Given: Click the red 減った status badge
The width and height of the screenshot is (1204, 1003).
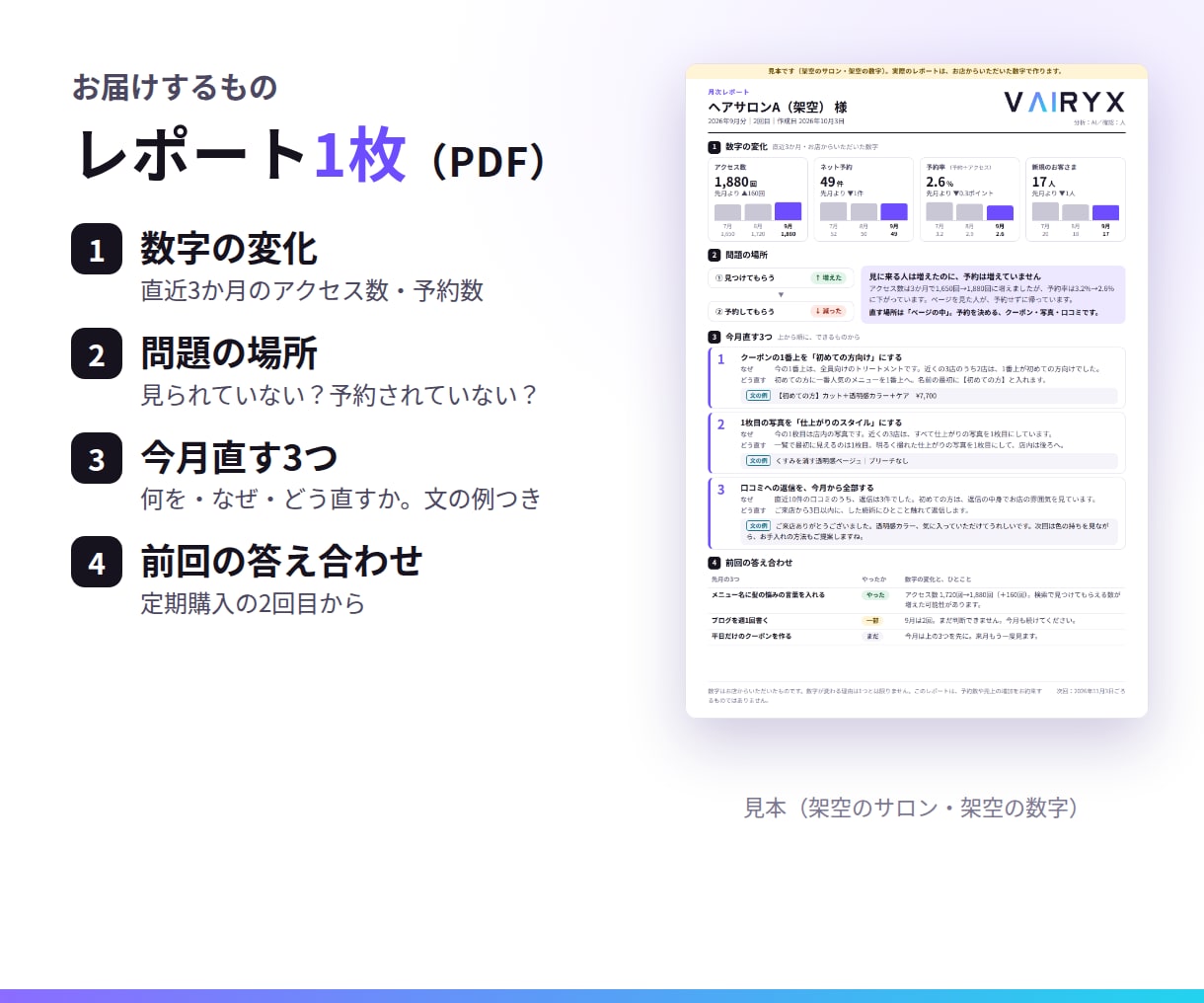Looking at the screenshot, I should point(829,311).
